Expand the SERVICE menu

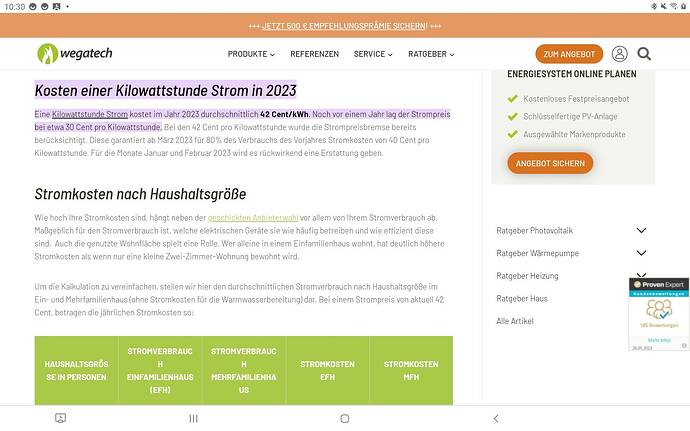[373, 54]
